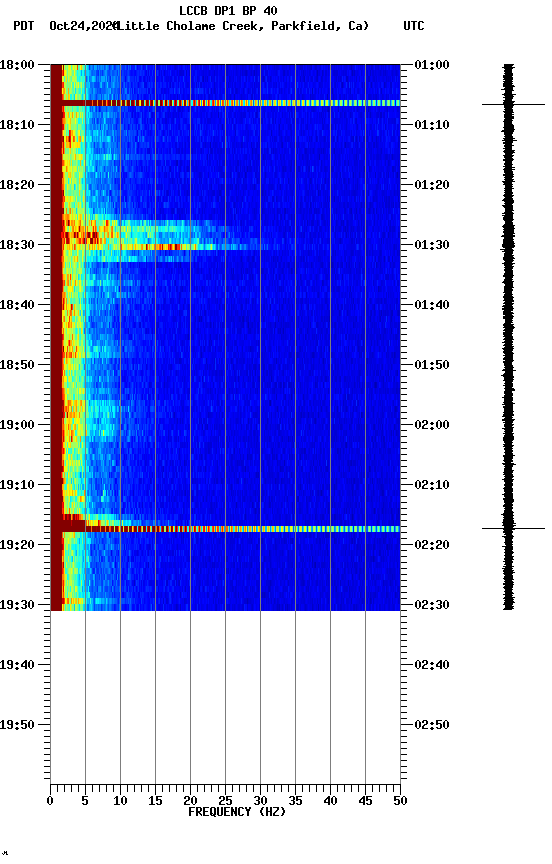Click the frequency axis label "20"
Screen dimensions: 552x864
pyautogui.click(x=190, y=801)
